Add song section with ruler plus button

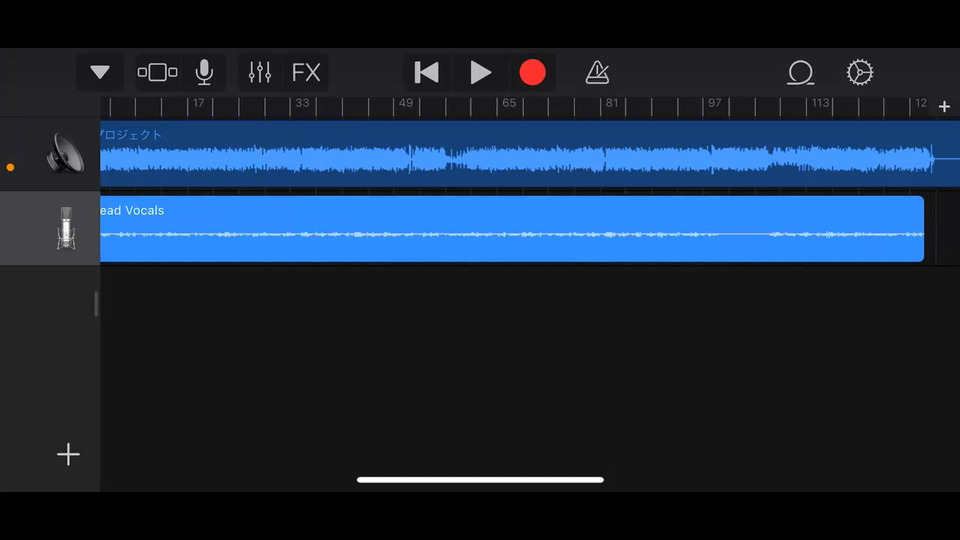944,107
